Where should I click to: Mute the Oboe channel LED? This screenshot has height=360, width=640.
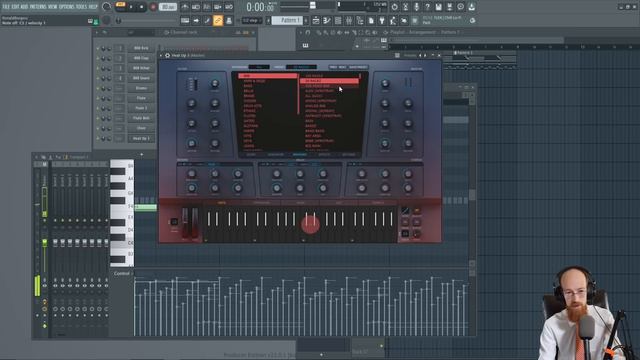click(x=98, y=128)
